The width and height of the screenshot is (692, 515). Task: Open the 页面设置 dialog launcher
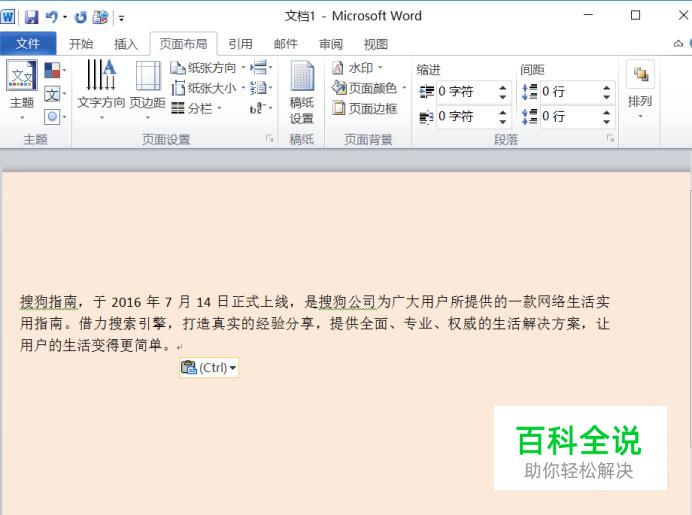[269, 139]
